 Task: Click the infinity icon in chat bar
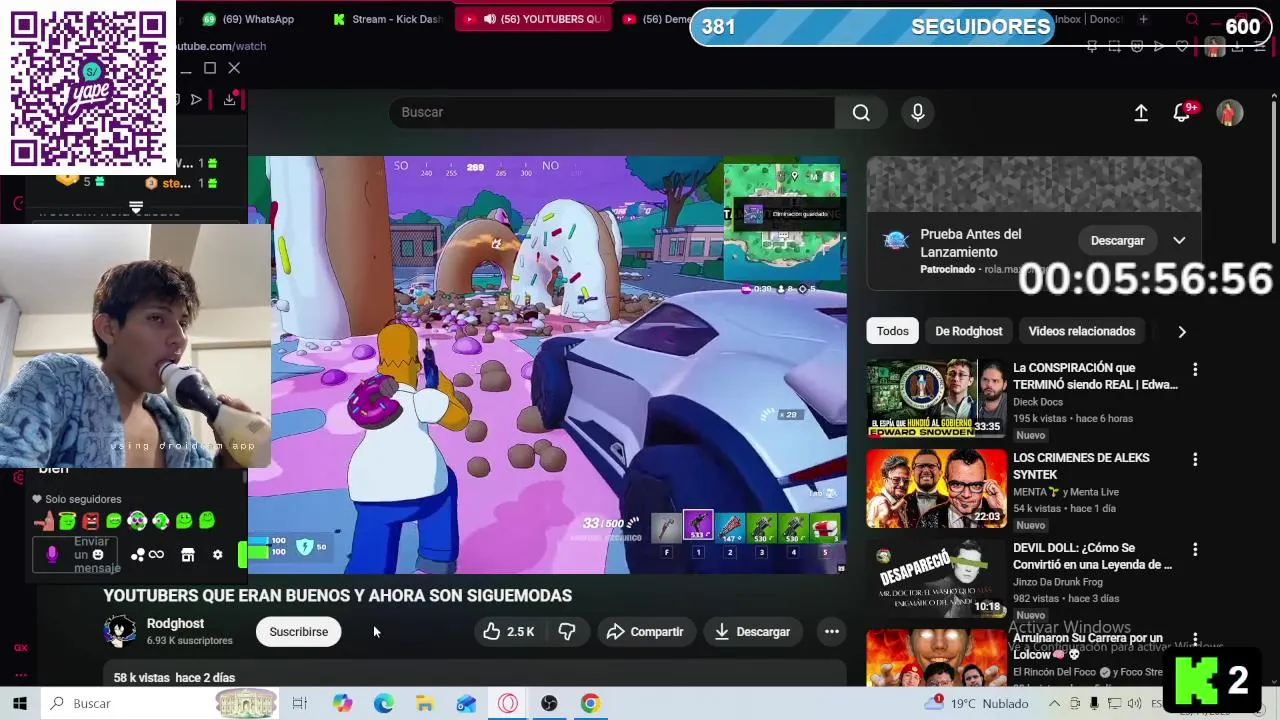coord(156,555)
